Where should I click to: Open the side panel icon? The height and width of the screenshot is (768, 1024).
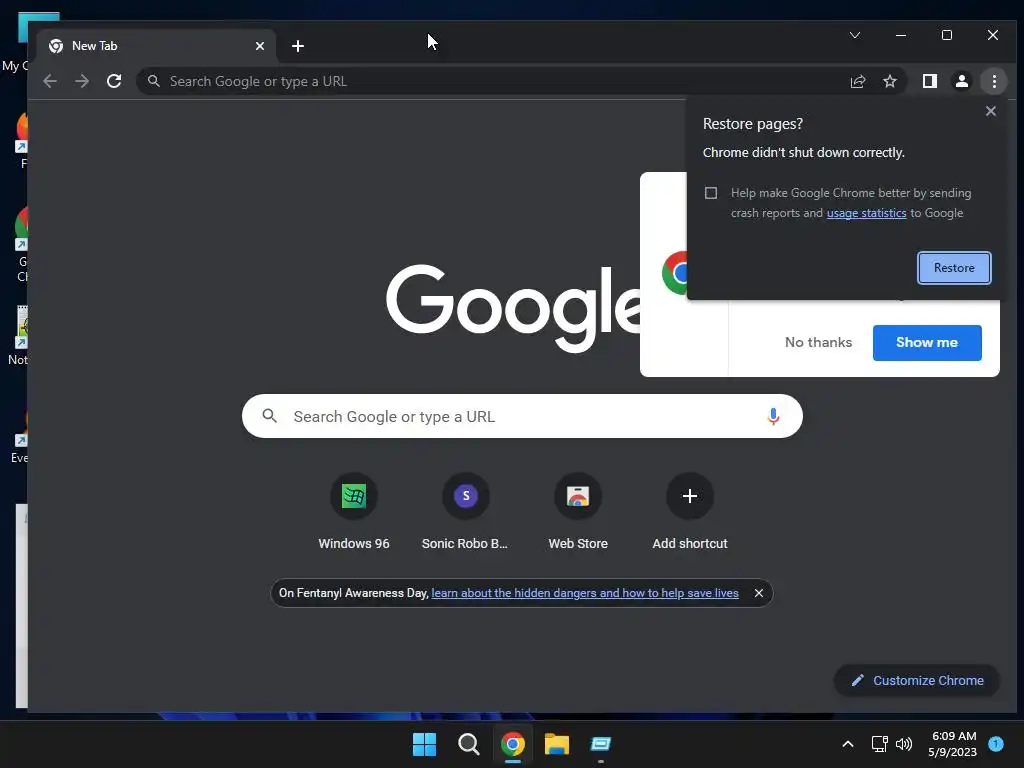(x=929, y=81)
